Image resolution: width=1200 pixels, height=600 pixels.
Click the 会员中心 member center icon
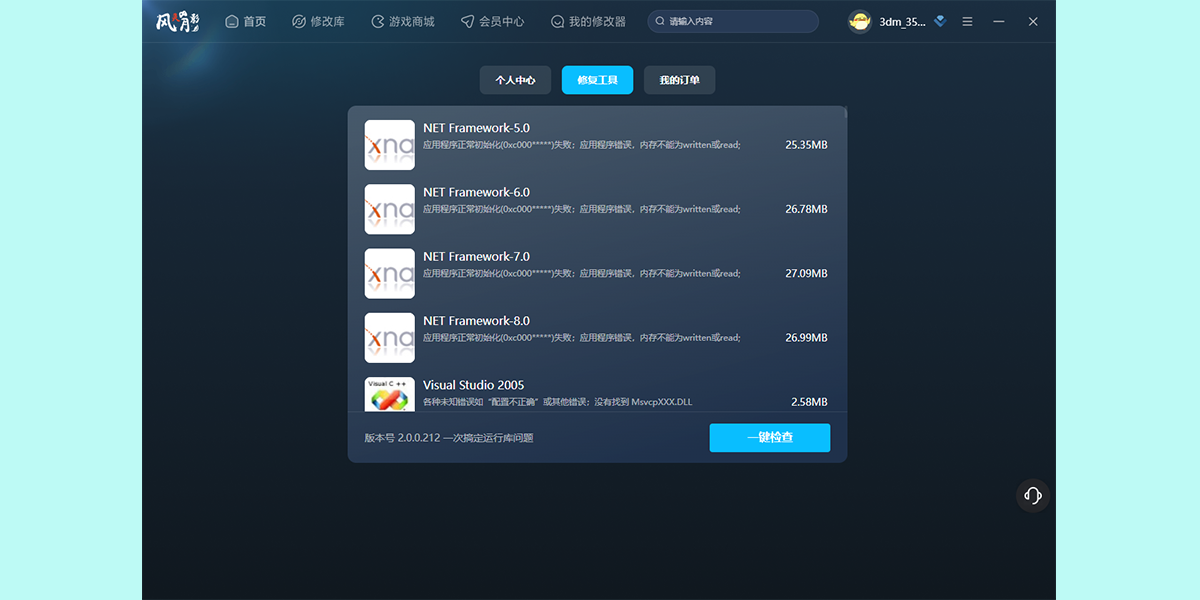tap(466, 20)
